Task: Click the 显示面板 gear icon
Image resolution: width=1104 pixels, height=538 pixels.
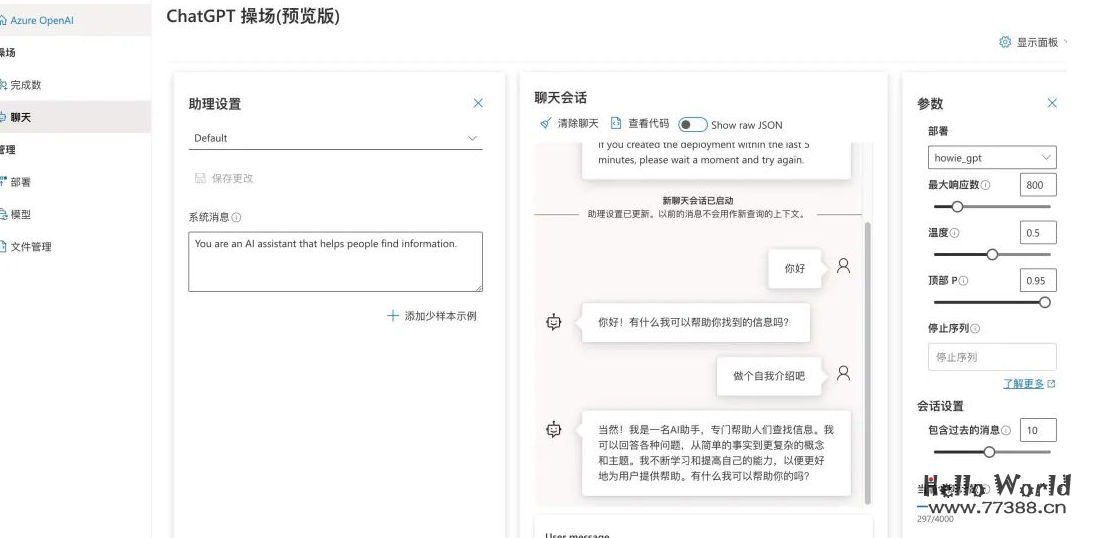Action: click(x=1005, y=42)
